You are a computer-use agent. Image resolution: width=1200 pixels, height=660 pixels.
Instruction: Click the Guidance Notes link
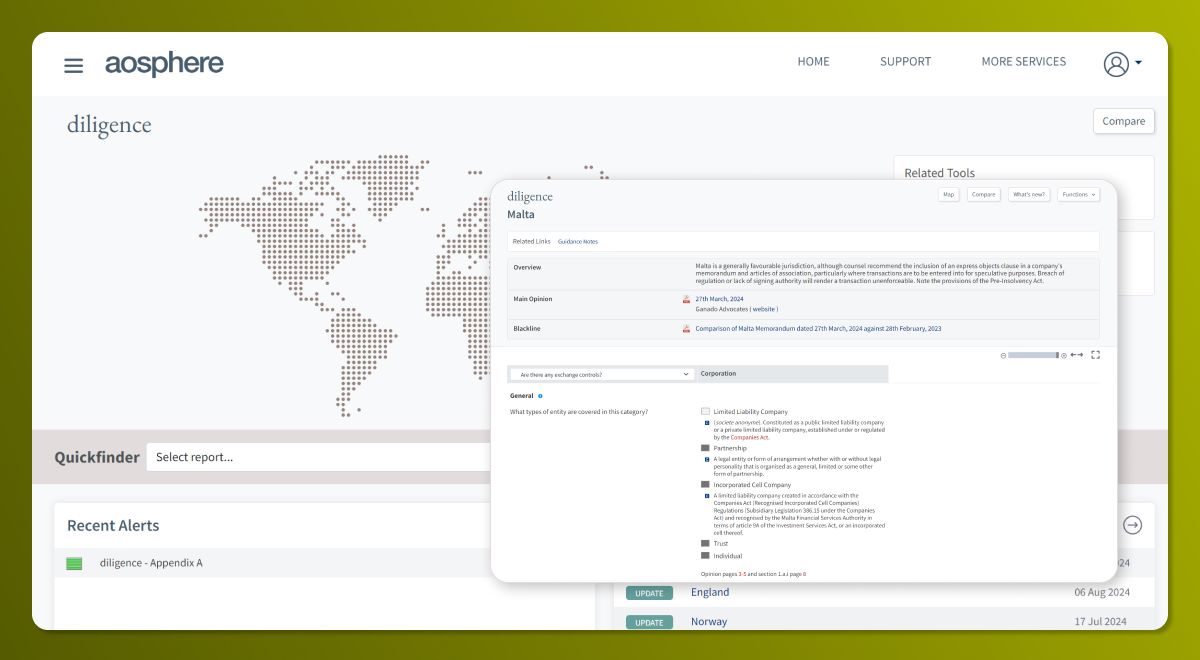[x=578, y=242]
